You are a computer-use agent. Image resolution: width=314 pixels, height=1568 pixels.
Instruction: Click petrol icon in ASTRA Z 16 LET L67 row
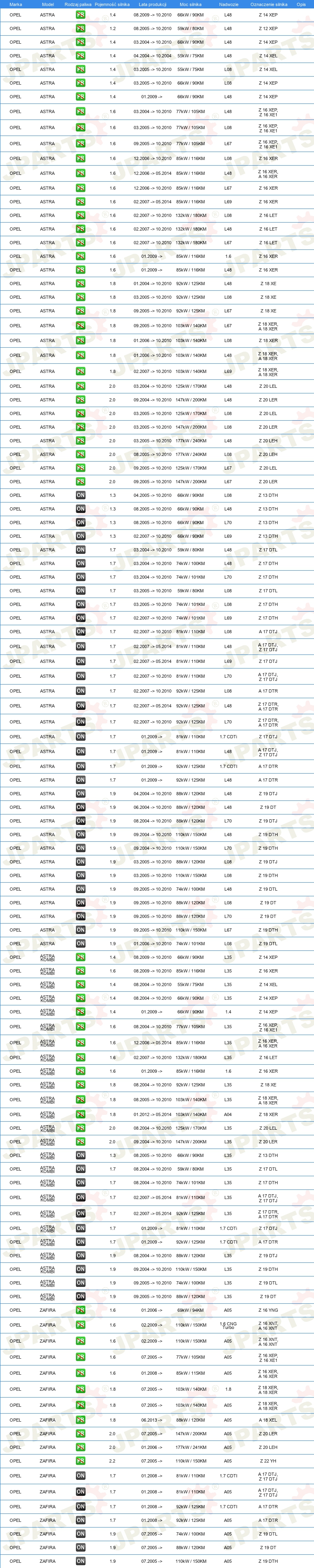click(80, 243)
